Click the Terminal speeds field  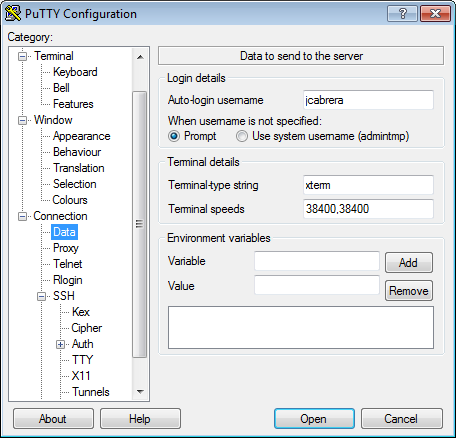[x=368, y=209]
